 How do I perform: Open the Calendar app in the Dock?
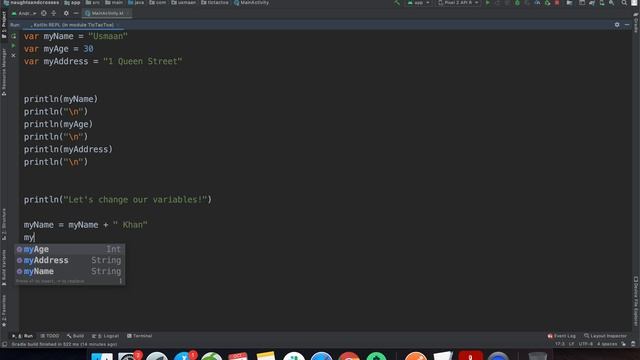[238, 356]
